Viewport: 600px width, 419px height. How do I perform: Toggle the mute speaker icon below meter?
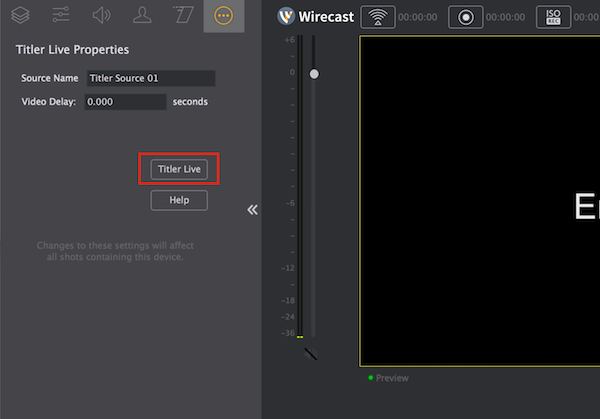[x=310, y=353]
